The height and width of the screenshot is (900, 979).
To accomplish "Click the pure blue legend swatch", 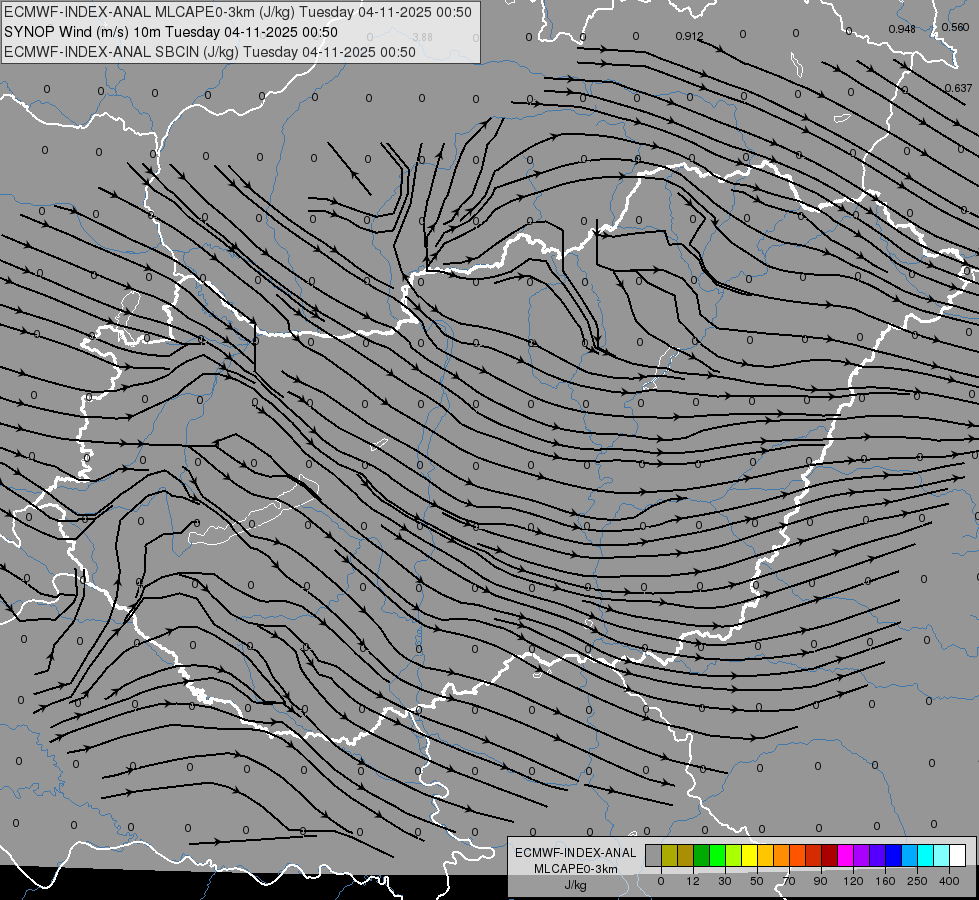I will click(x=893, y=856).
